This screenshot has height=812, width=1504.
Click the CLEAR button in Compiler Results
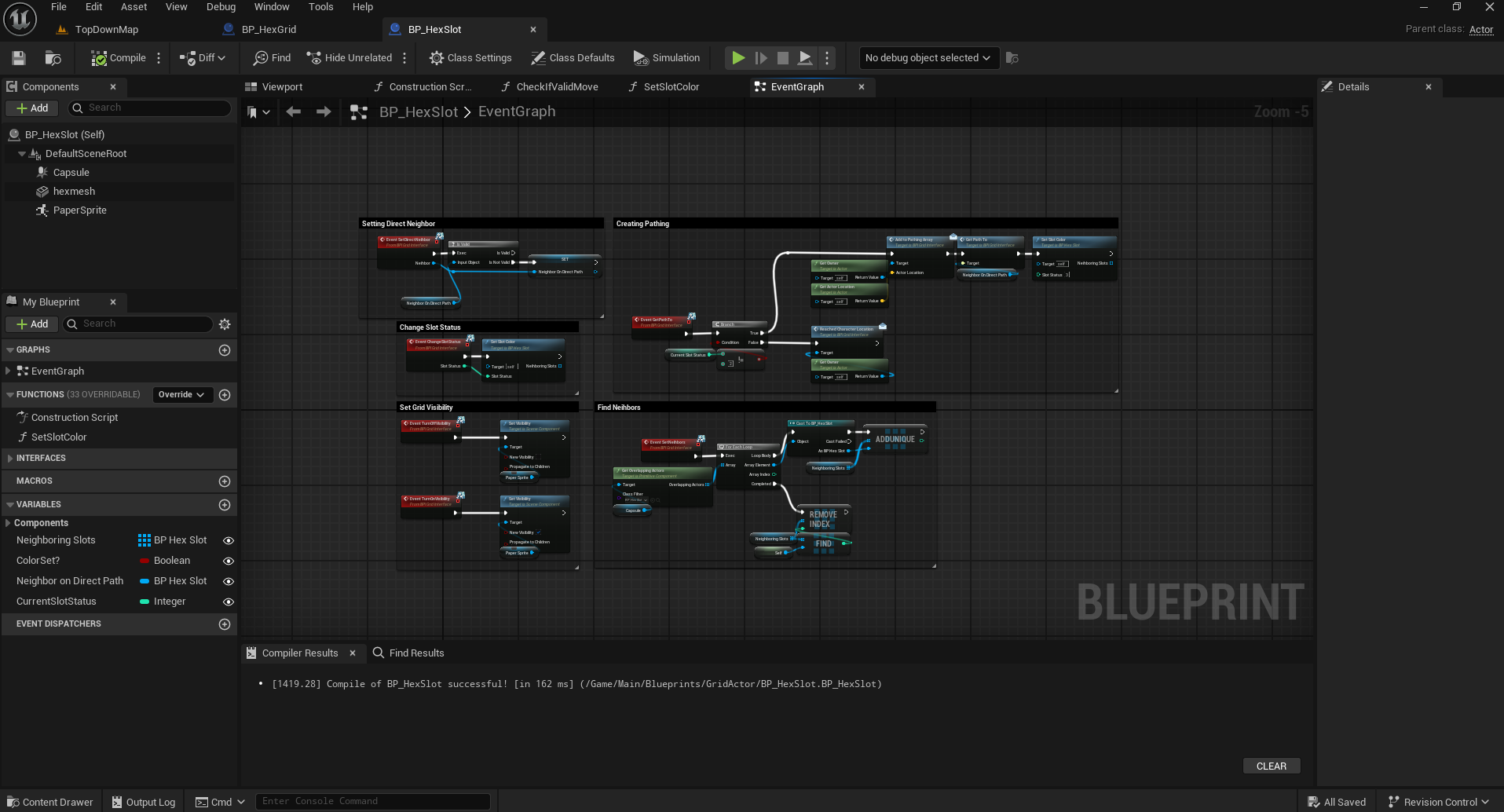tap(1271, 766)
